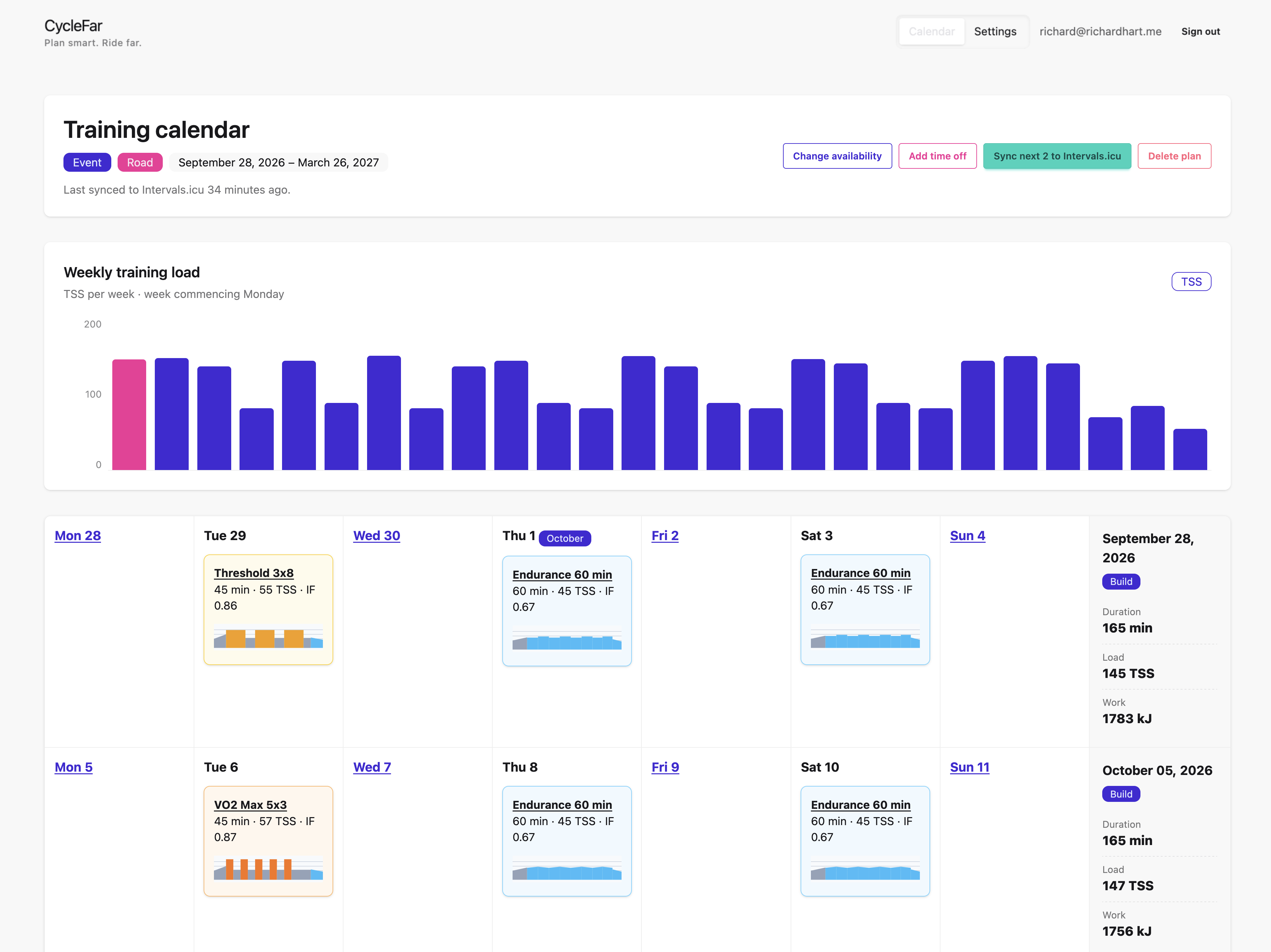This screenshot has height=952, width=1271.
Task: Sync next 2 to Intervals.icu
Action: point(1057,156)
